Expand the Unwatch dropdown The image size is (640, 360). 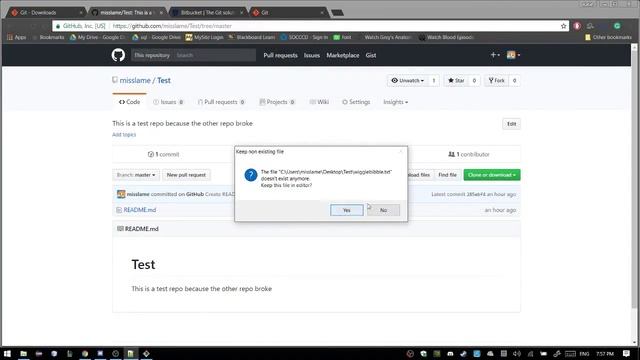[407, 80]
